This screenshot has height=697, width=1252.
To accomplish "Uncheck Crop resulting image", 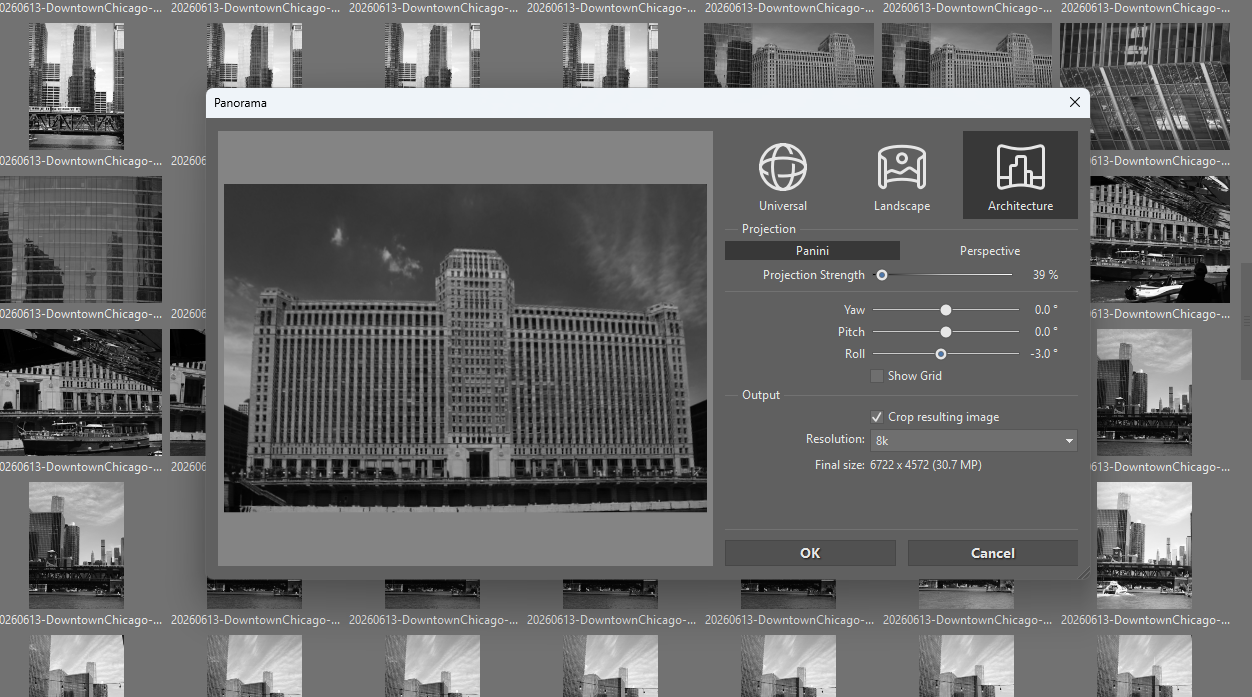I will point(877,417).
